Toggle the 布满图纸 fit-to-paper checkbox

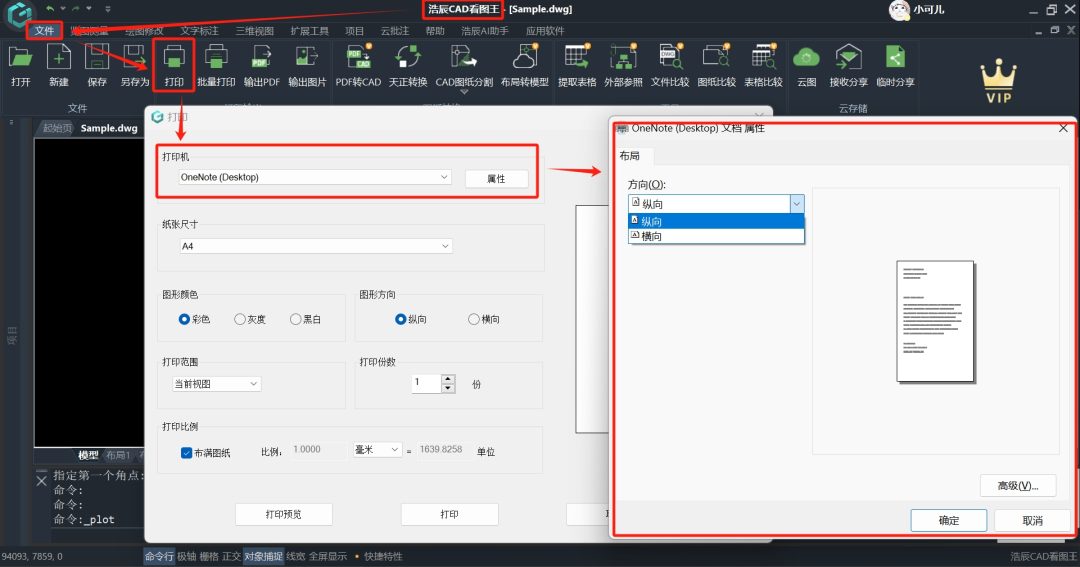point(186,453)
